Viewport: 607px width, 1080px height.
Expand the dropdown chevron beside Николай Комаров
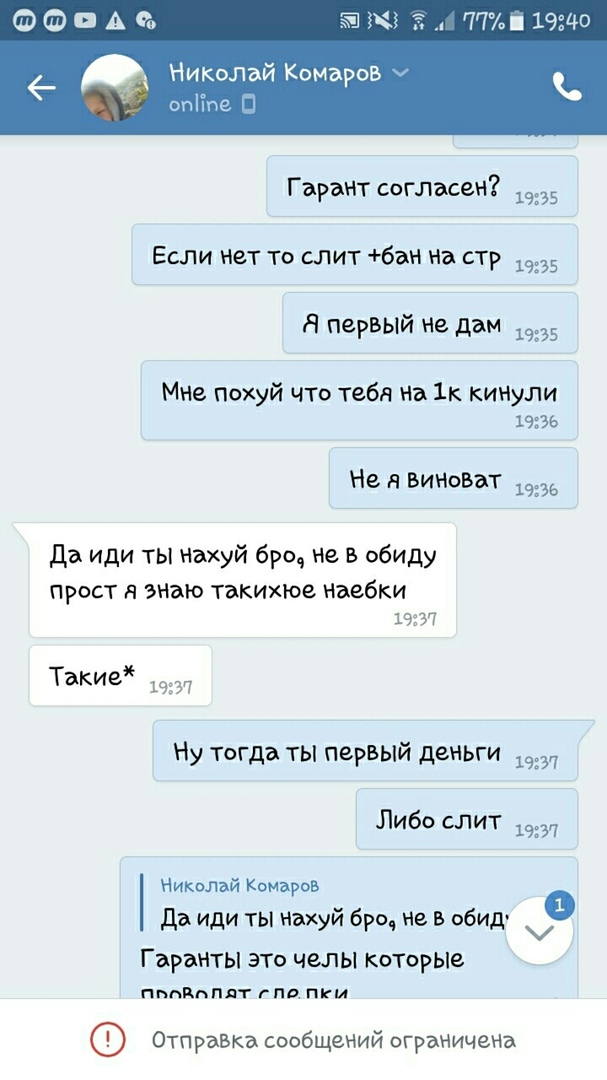(400, 72)
